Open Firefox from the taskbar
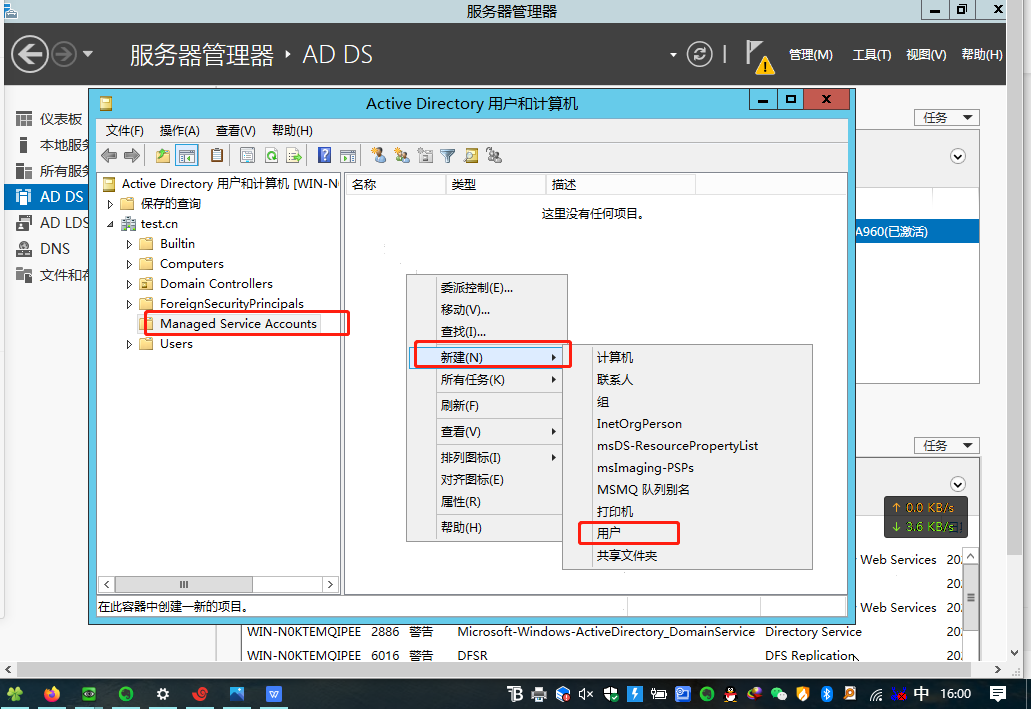This screenshot has height=709, width=1031. (52, 694)
